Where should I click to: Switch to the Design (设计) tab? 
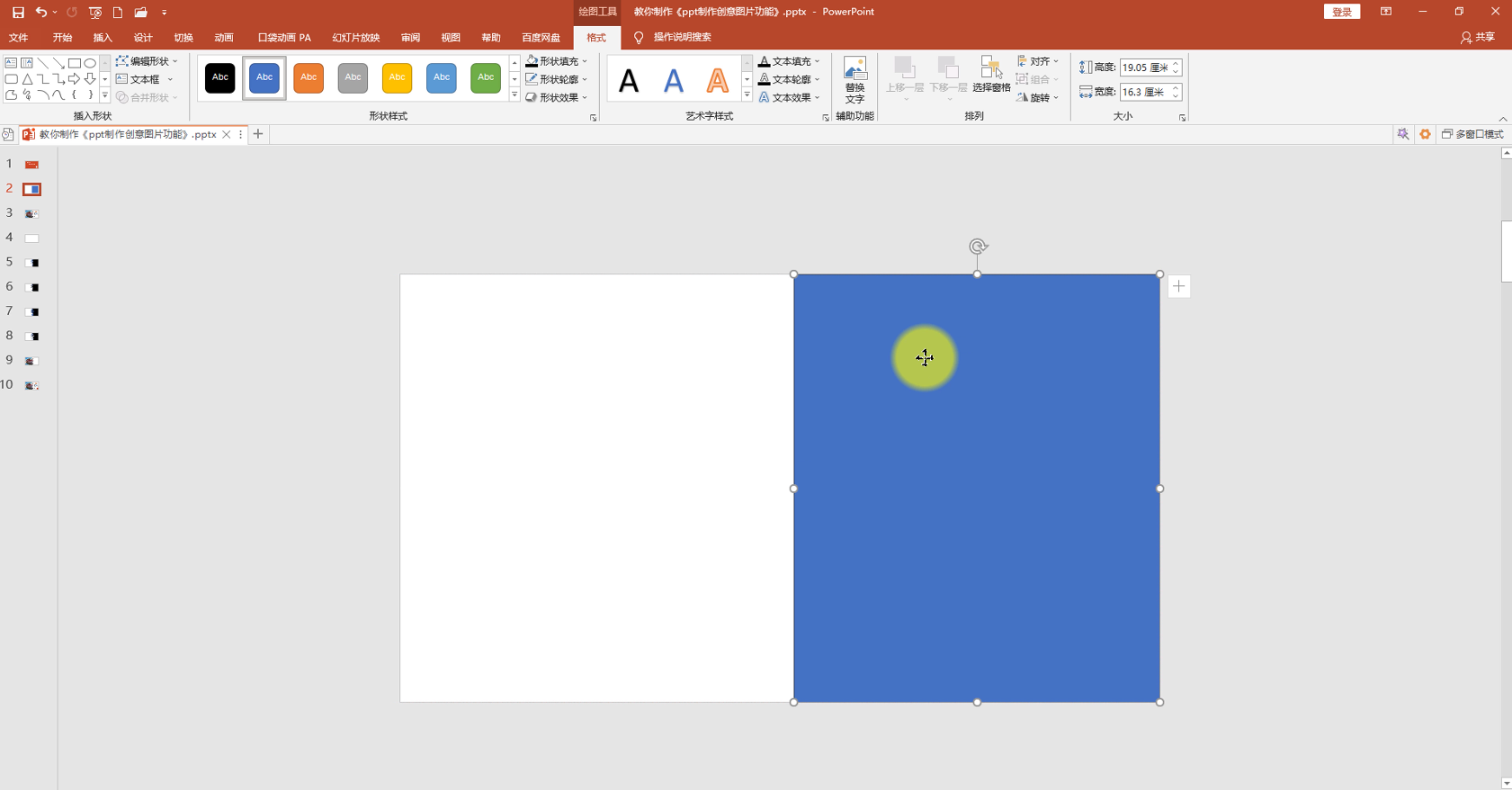(143, 38)
